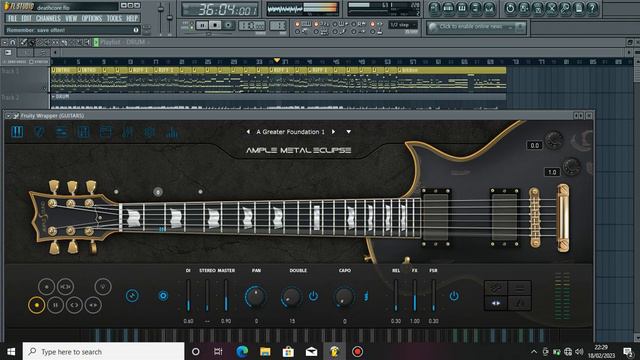Open the Fruity Wrapper window menu arrow
The image size is (640, 360).
tap(8, 116)
